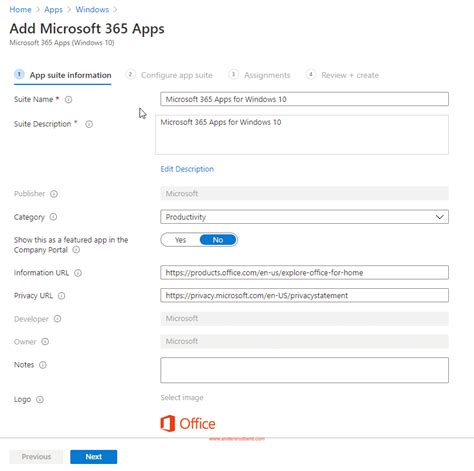Screen dimensions: 474x471
Task: Click the Information URL input field
Action: point(304,273)
